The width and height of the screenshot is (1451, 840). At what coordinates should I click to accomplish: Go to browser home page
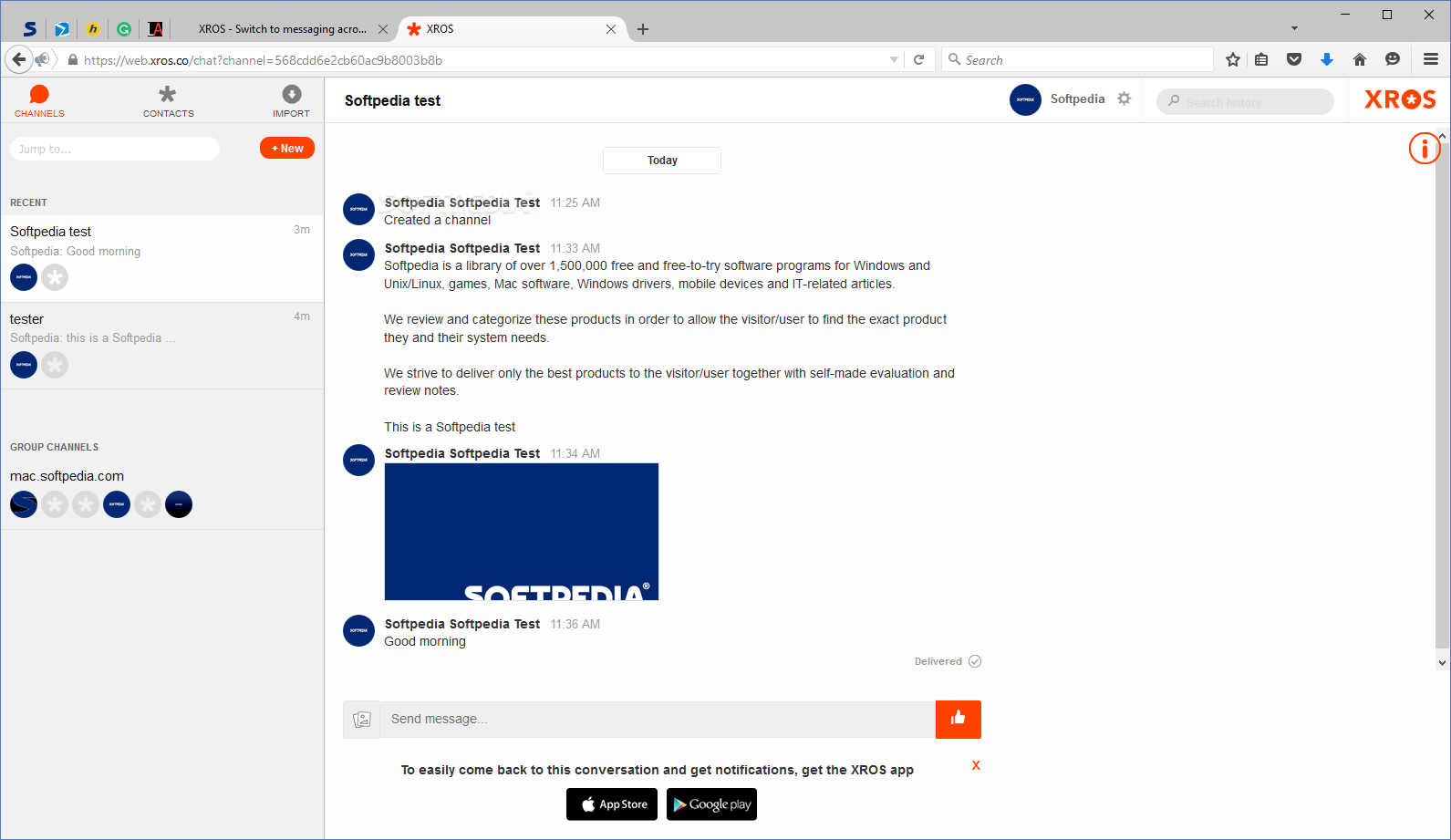click(1360, 59)
